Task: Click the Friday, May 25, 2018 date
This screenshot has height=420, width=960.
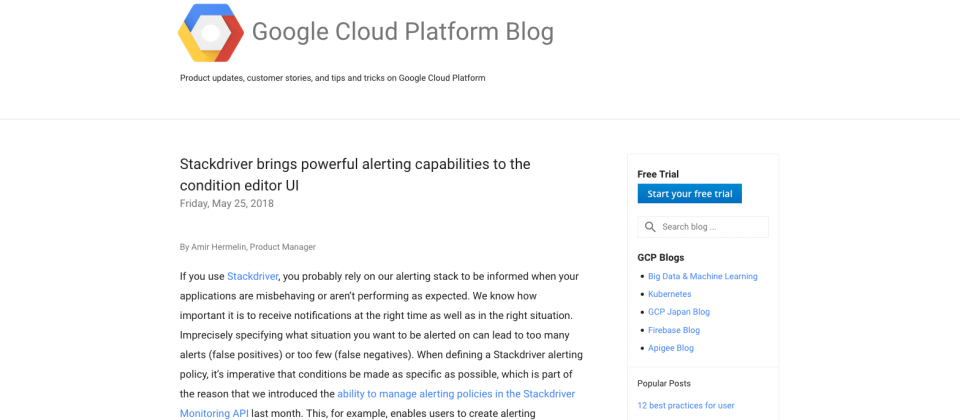Action: coord(226,203)
